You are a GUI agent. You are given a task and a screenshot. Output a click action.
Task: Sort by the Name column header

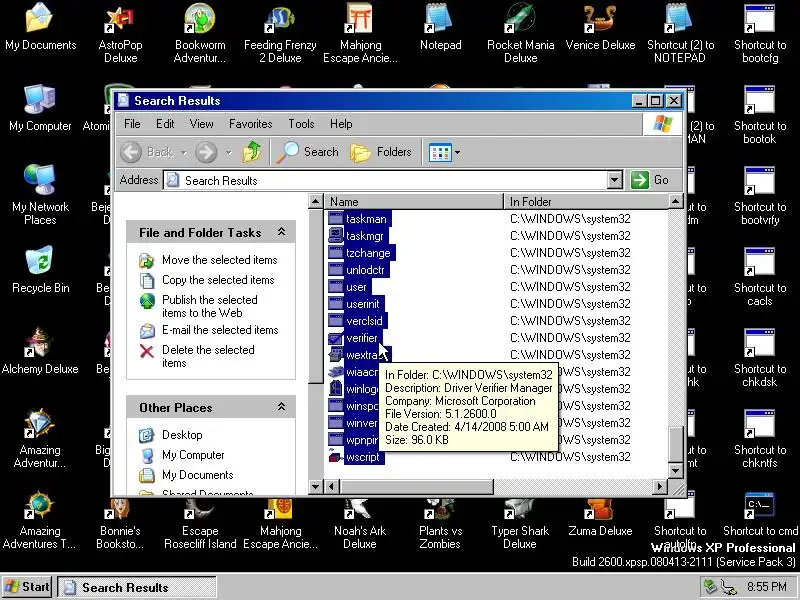coord(414,202)
